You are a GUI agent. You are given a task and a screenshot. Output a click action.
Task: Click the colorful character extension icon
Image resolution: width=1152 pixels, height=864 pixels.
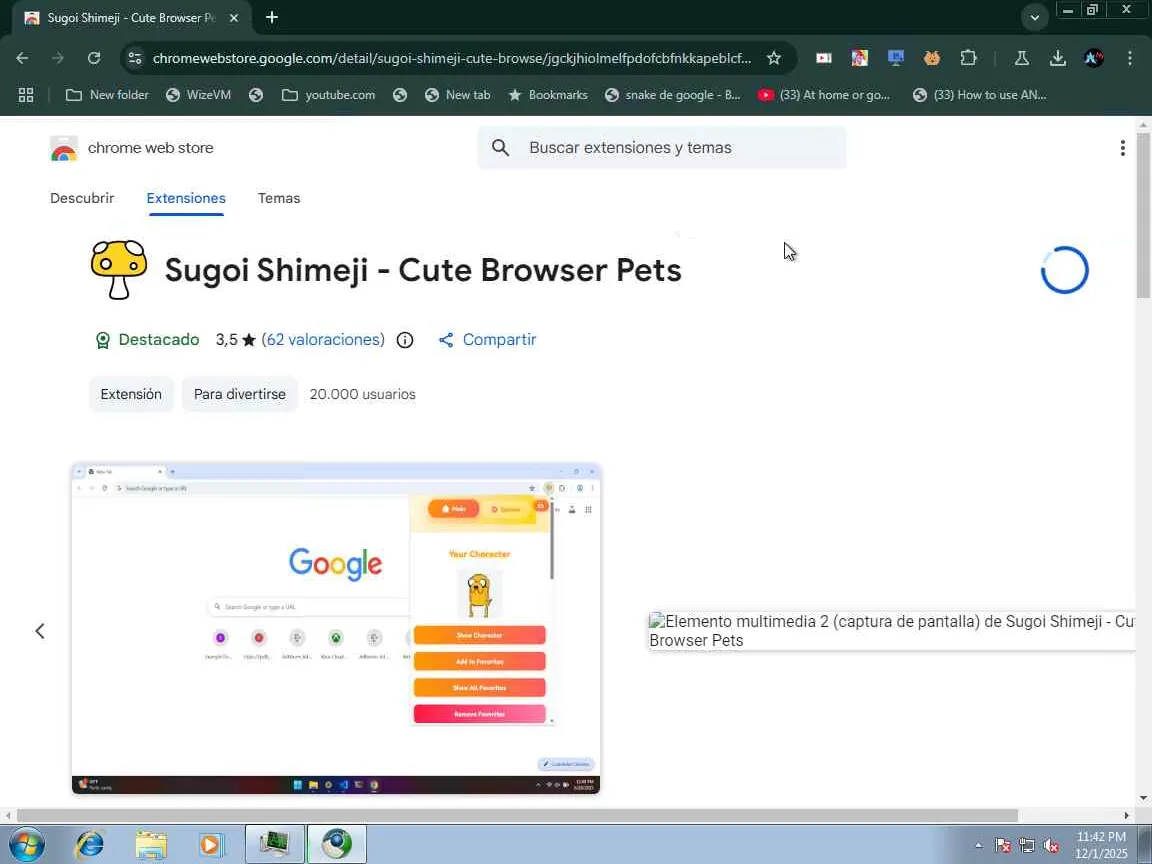click(860, 58)
